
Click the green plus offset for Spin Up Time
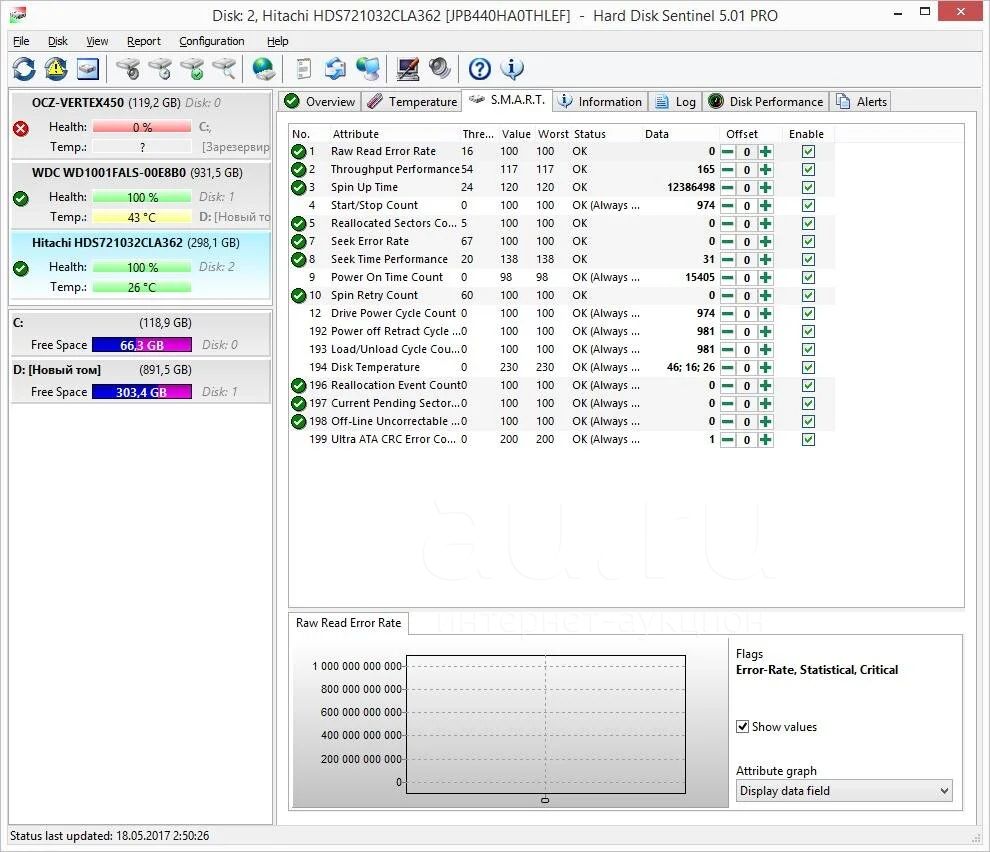pos(765,188)
